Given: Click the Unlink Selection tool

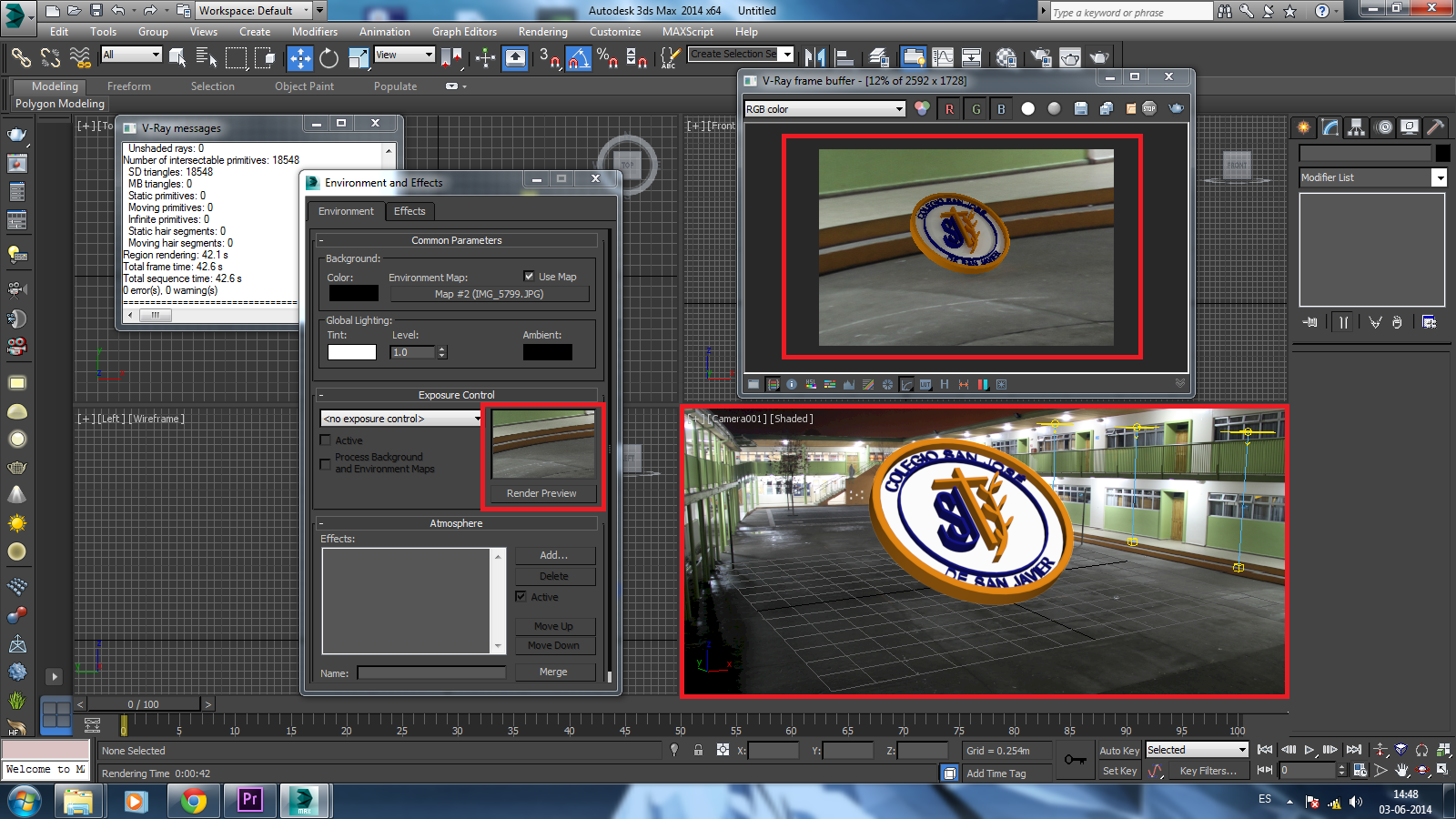Looking at the screenshot, I should tap(50, 58).
